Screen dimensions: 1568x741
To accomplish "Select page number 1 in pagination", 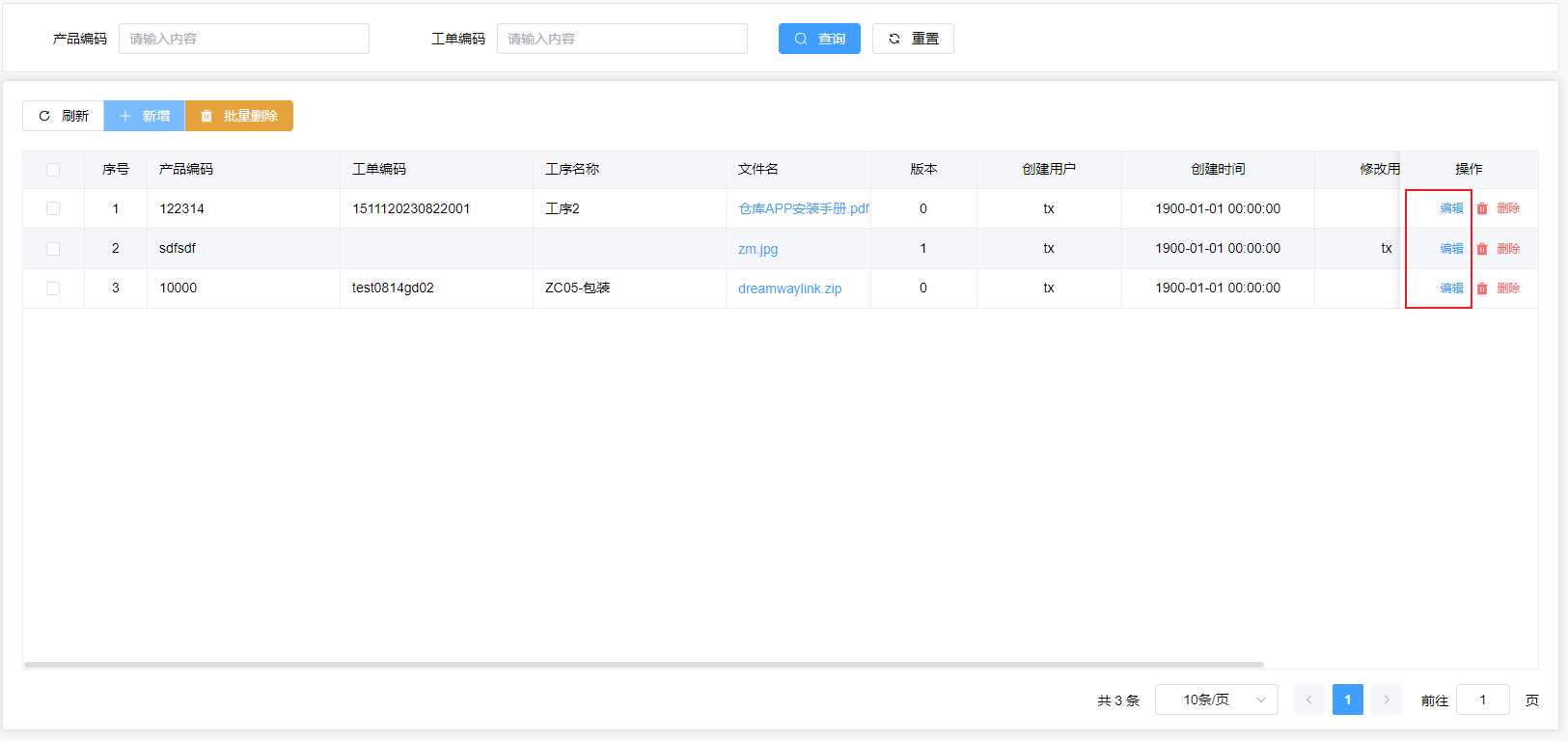I will click(x=1348, y=700).
